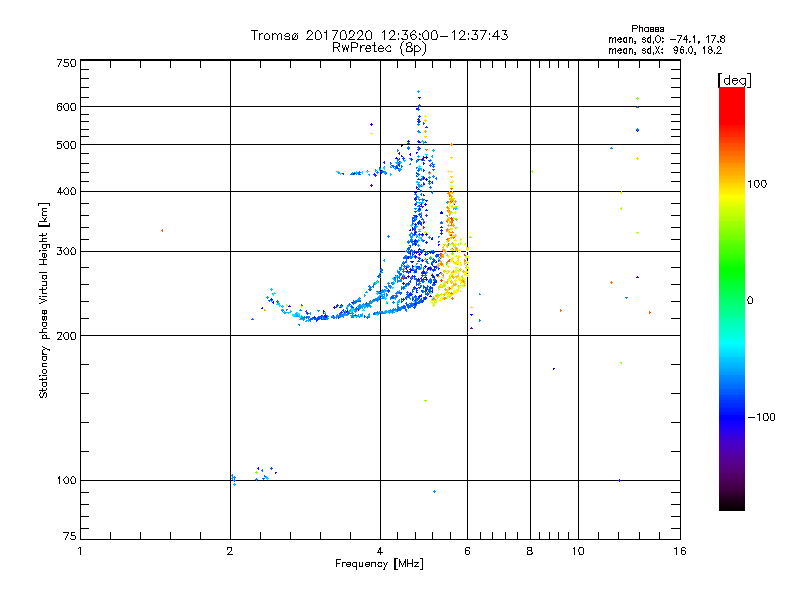The width and height of the screenshot is (800, 600).
Task: Click the colorbar tick label '0'
Action: point(750,301)
